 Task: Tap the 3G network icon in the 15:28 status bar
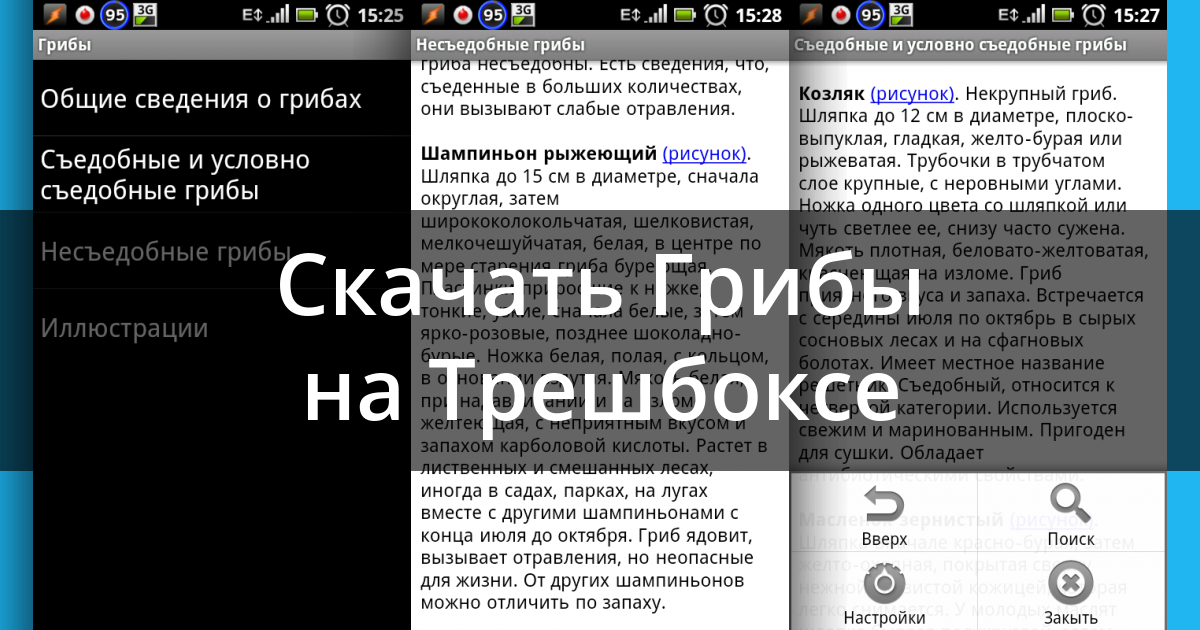(x=523, y=13)
